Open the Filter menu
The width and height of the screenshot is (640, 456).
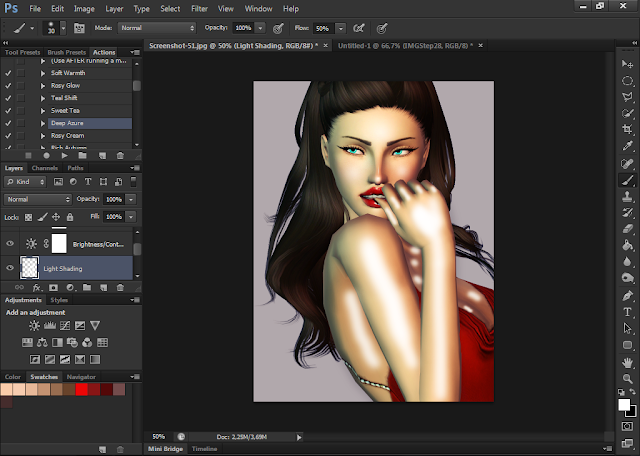click(200, 8)
